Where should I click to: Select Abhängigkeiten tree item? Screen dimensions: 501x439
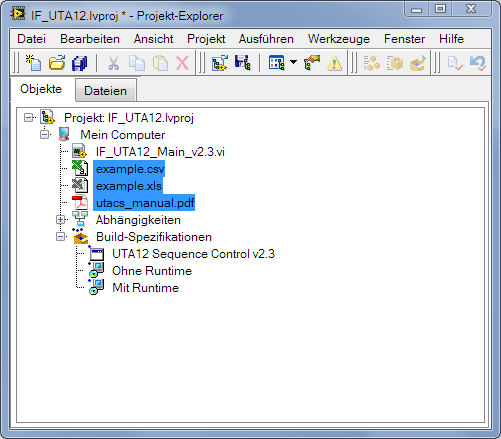coord(138,220)
